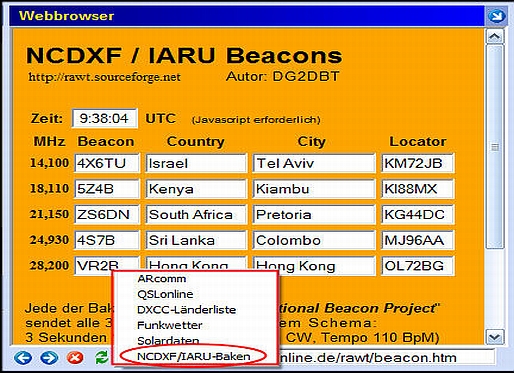Viewport: 514px width, 373px height.
Task: Click the Sri Lanka country field
Action: 196,240
